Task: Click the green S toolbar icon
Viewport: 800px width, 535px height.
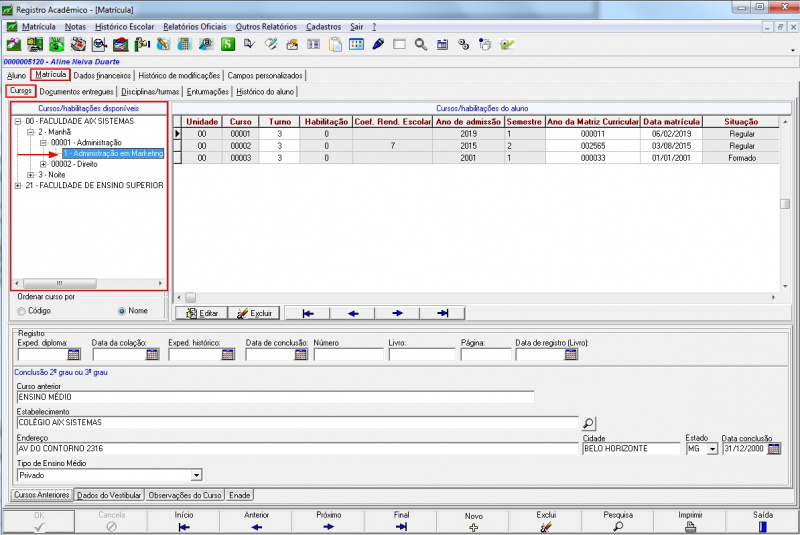Action: pyautogui.click(x=228, y=44)
